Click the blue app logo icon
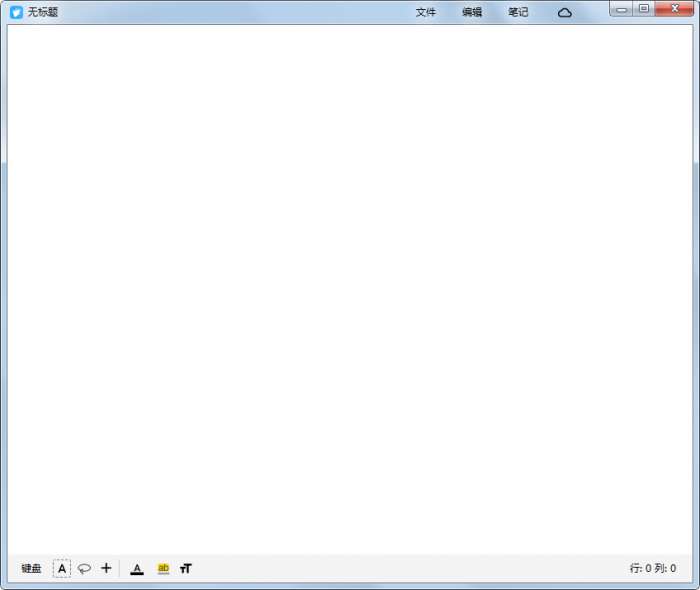This screenshot has width=700, height=590. (x=17, y=12)
